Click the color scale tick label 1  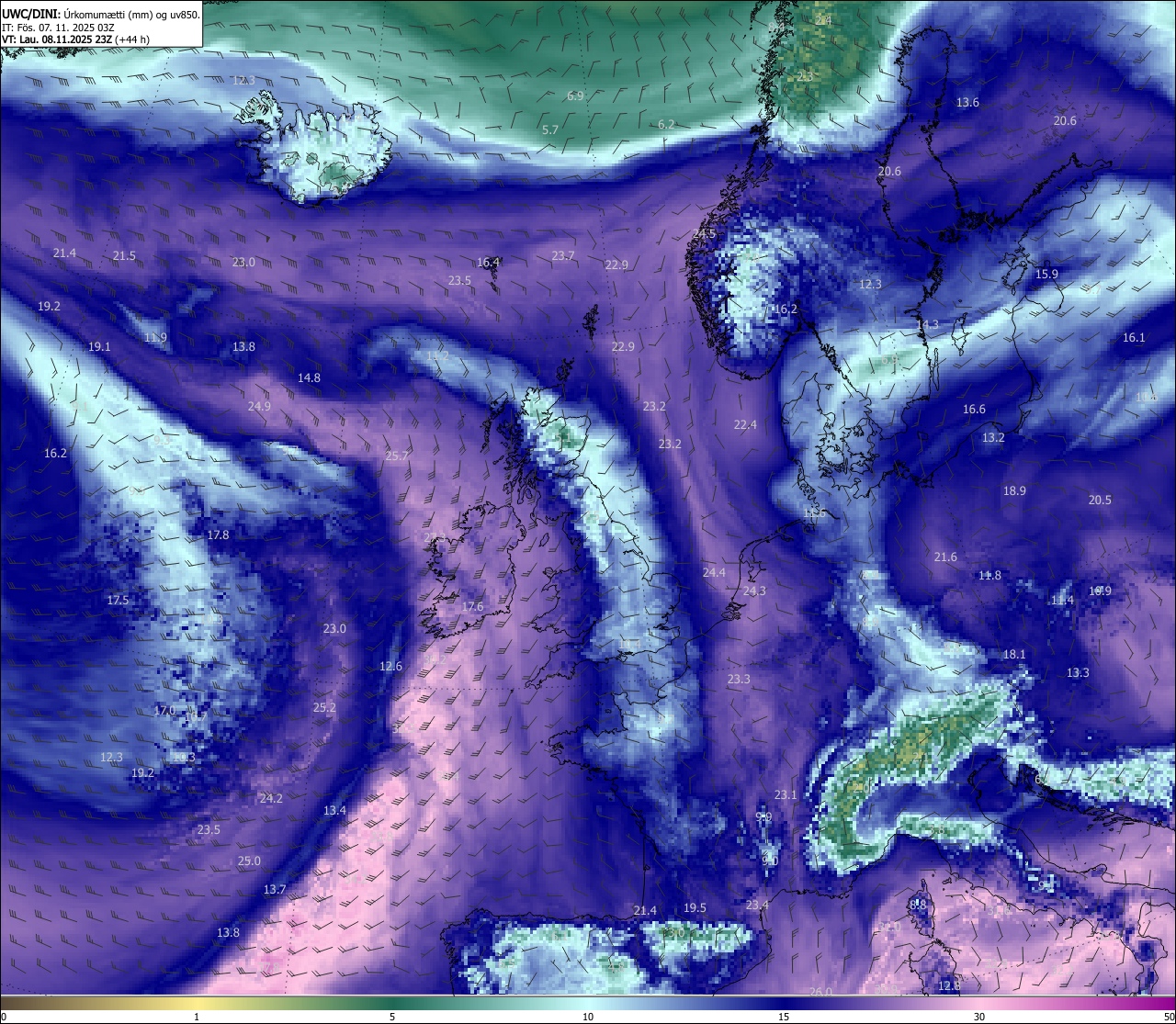pyautogui.click(x=197, y=1017)
